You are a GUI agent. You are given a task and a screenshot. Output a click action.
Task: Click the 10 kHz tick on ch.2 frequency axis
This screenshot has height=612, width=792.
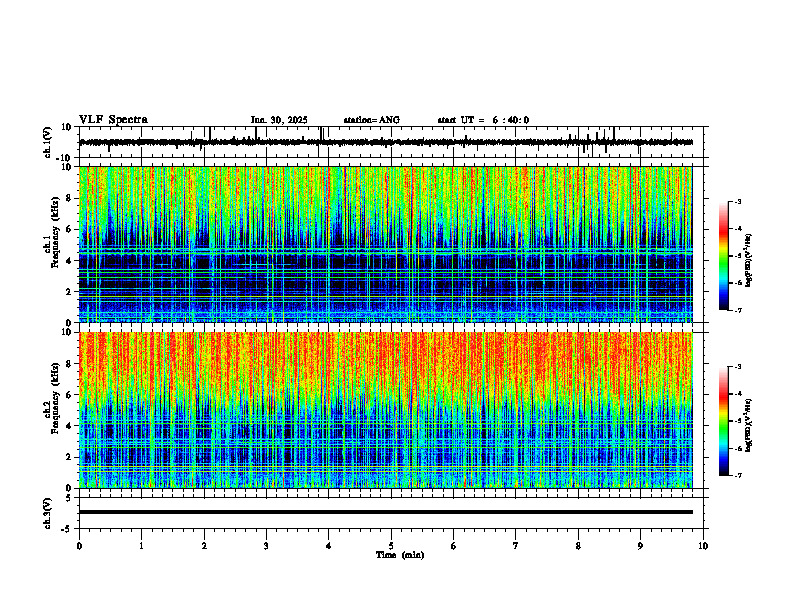(67, 332)
